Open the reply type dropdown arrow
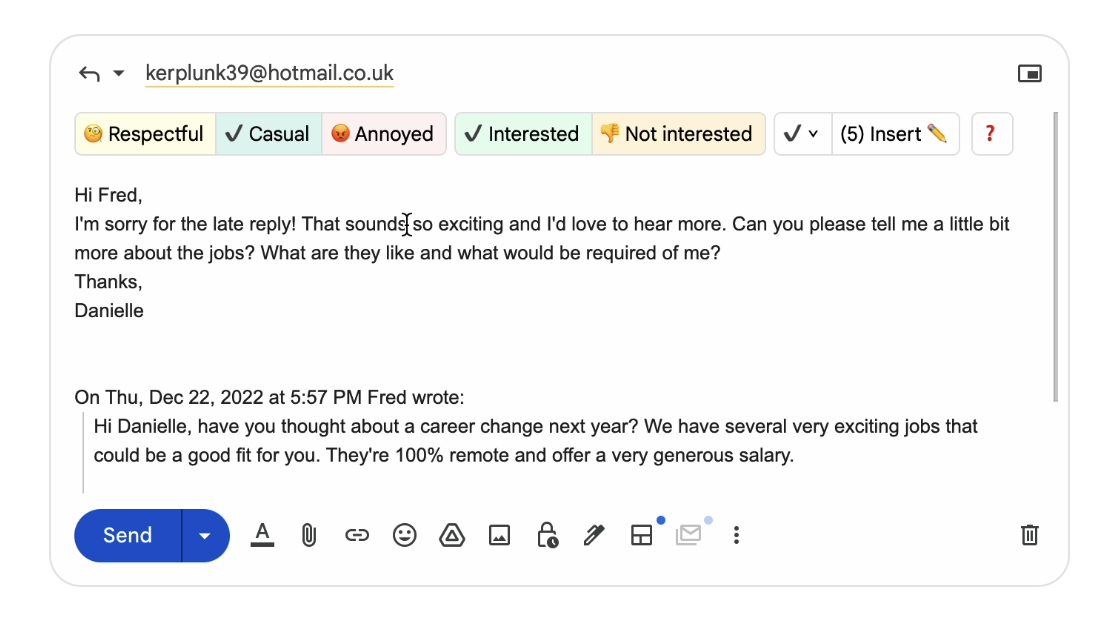This screenshot has width=1112, height=634. point(119,73)
